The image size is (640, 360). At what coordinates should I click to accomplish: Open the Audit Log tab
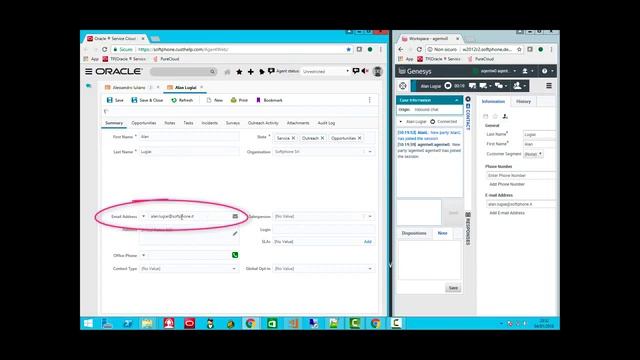[326, 123]
